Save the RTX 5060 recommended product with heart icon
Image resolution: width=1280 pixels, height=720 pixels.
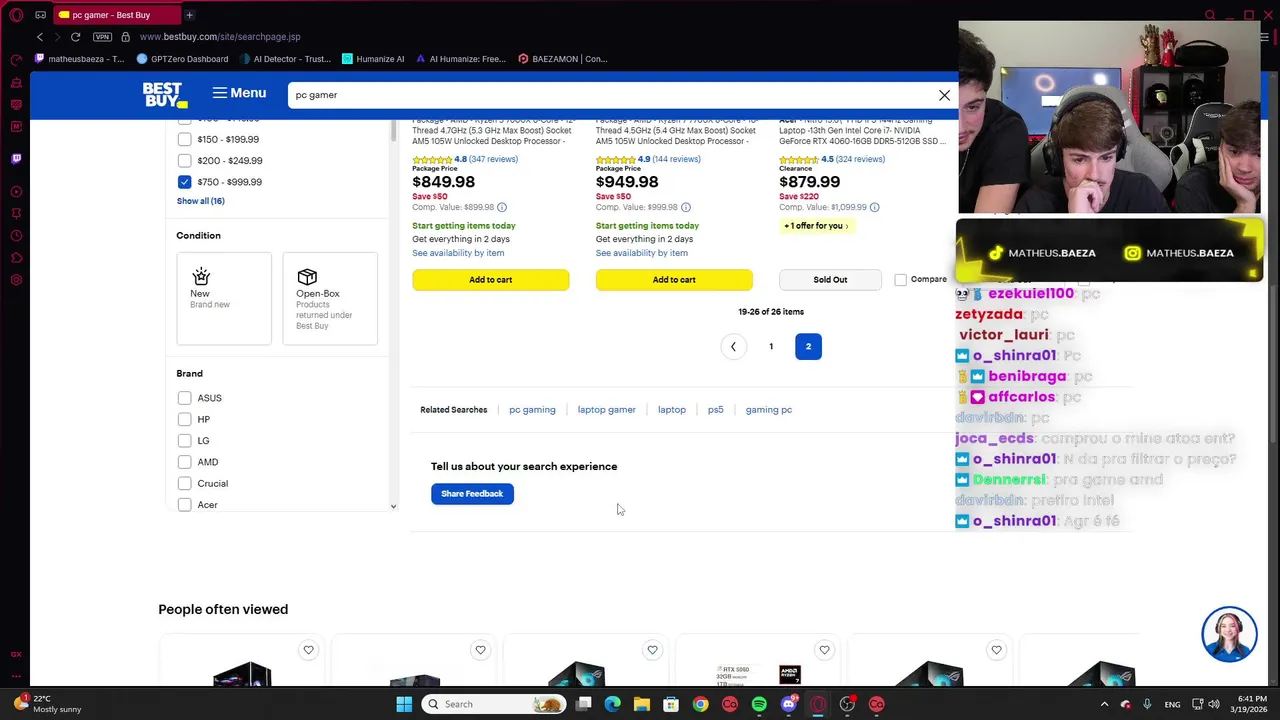point(824,650)
